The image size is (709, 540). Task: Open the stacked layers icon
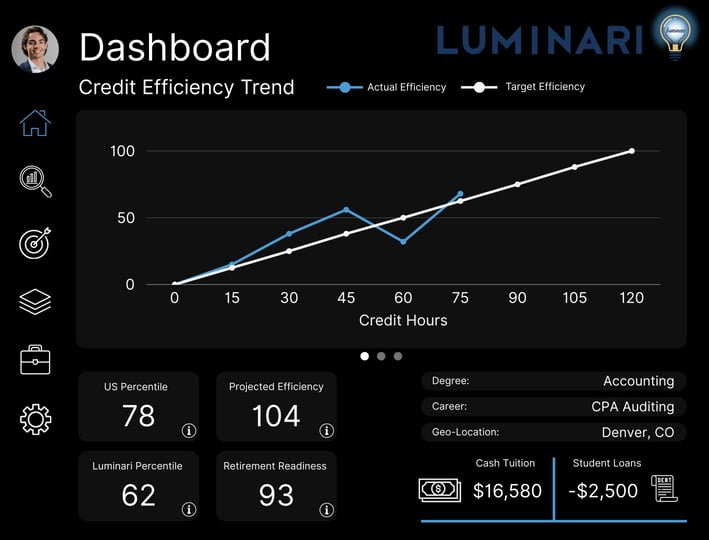coord(35,302)
